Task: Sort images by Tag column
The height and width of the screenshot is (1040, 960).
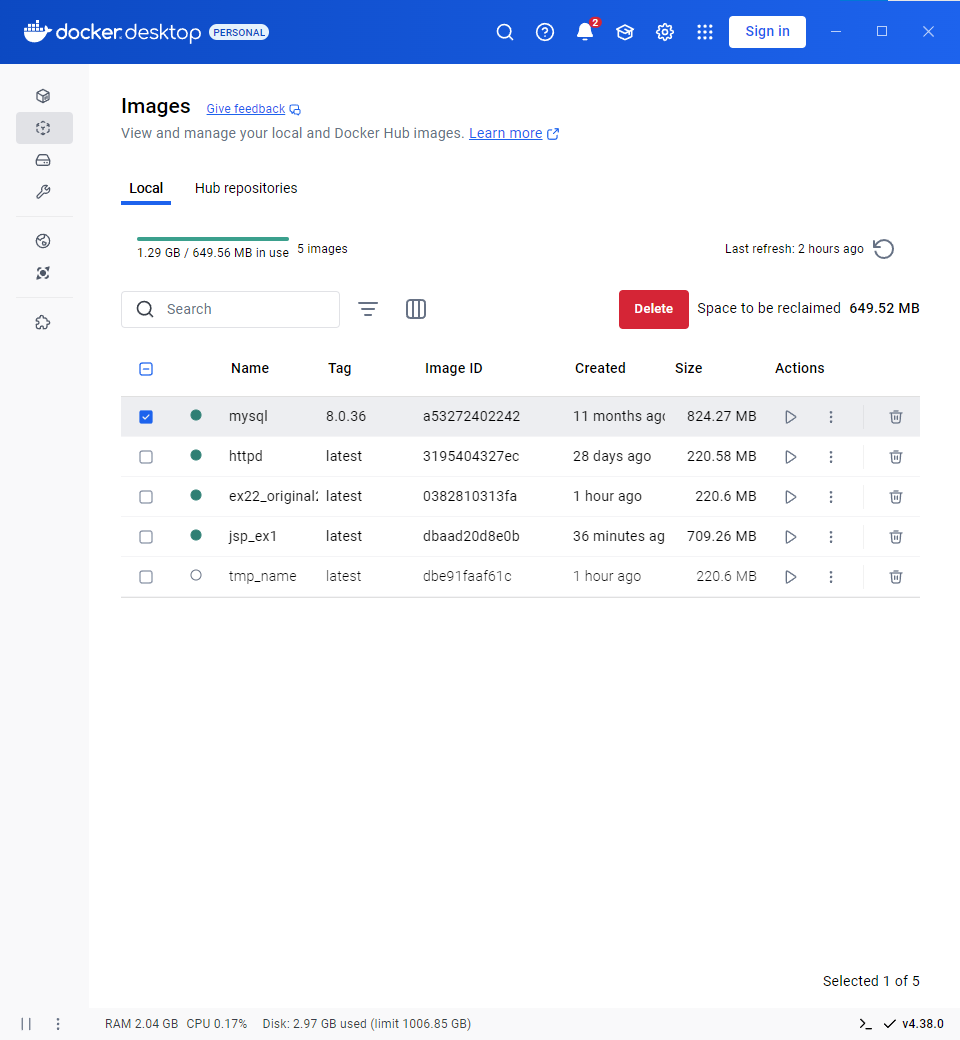Action: pos(339,368)
